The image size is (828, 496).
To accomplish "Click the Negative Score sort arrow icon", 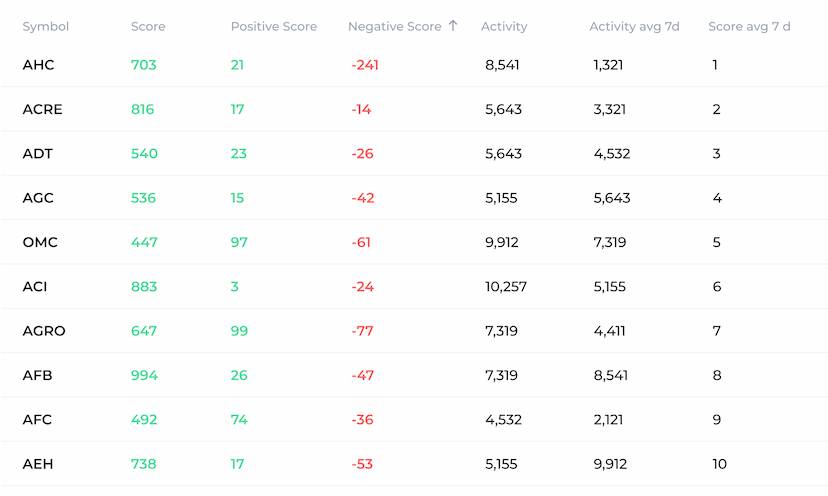I will (x=453, y=26).
